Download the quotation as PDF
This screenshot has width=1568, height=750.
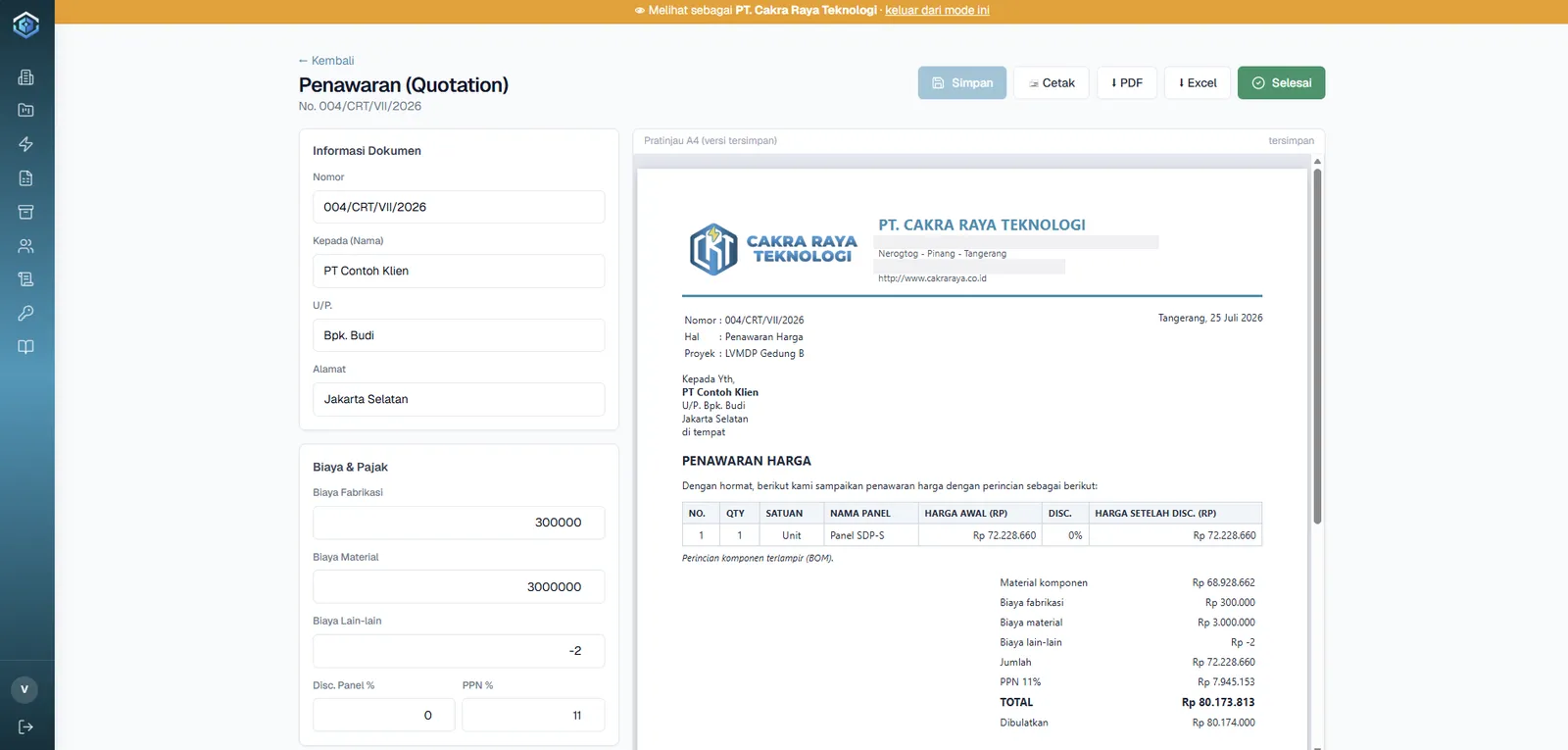point(1127,83)
